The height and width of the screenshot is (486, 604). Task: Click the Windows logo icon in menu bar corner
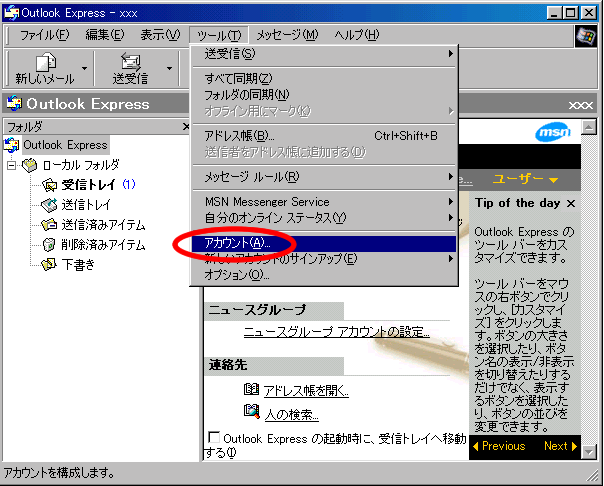pos(586,36)
